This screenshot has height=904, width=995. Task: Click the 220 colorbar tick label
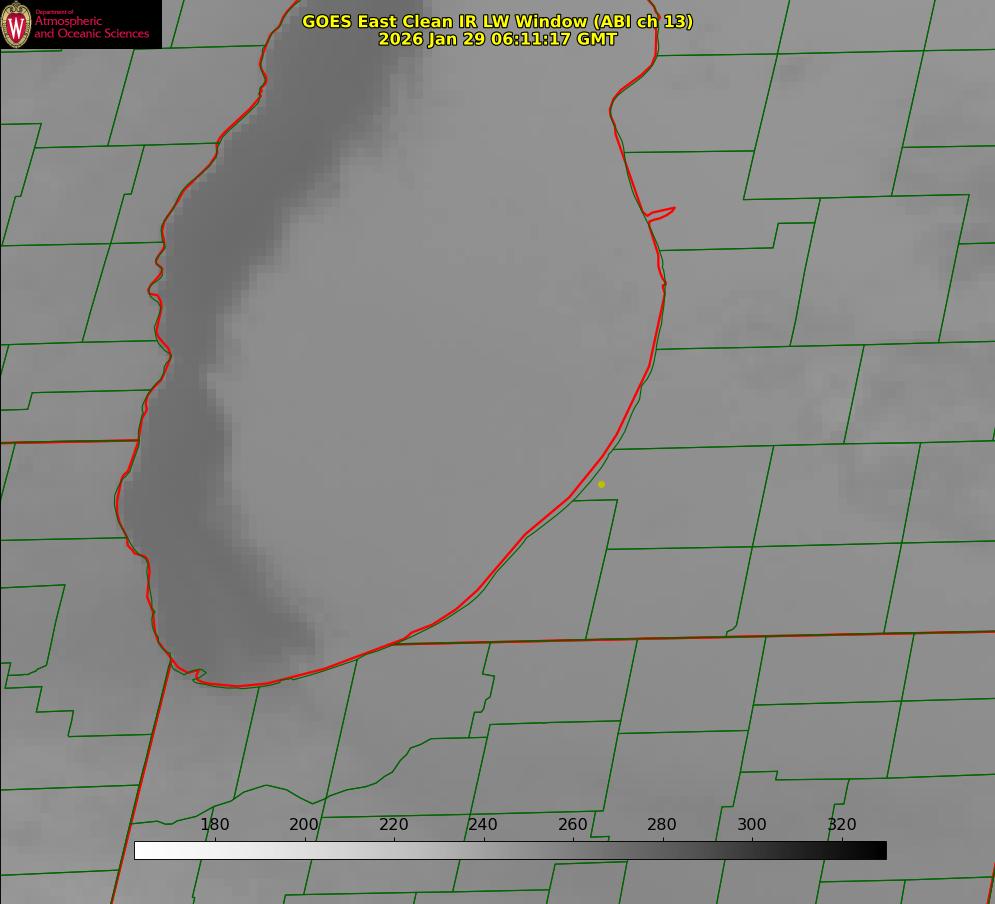(x=394, y=825)
